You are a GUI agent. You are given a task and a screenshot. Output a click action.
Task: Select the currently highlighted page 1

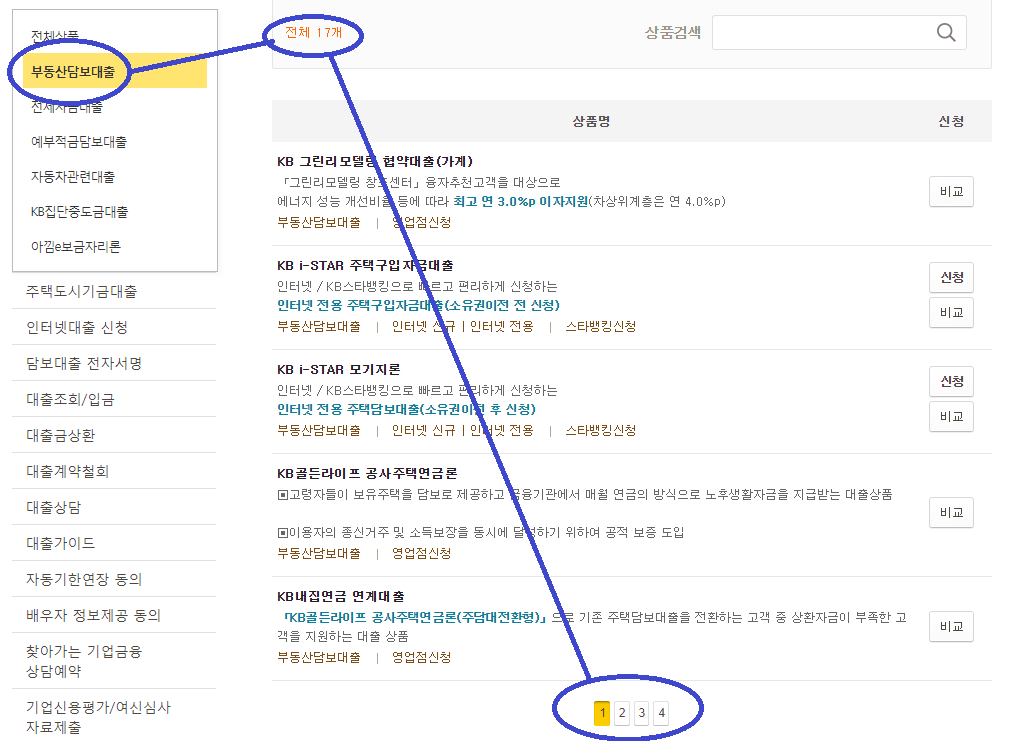point(601,712)
